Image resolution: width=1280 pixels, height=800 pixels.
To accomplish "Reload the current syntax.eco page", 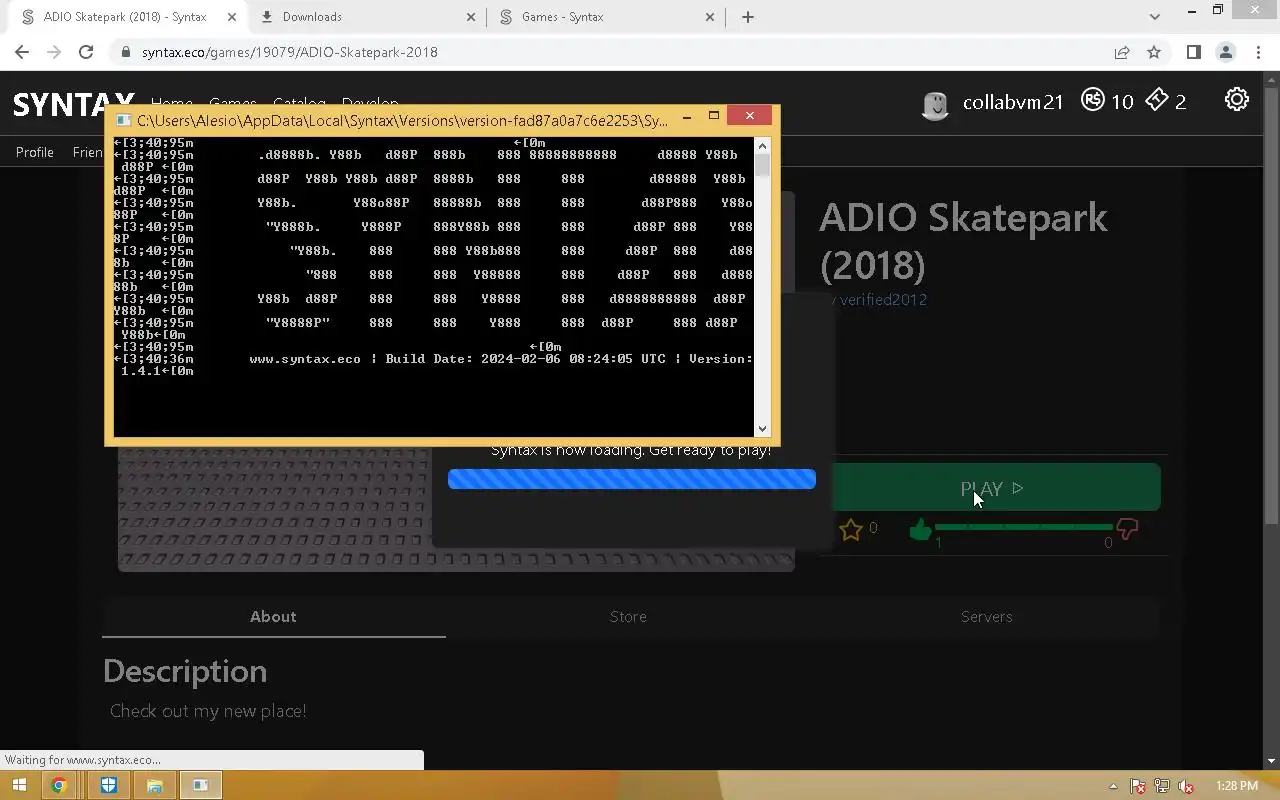I will click(86, 52).
